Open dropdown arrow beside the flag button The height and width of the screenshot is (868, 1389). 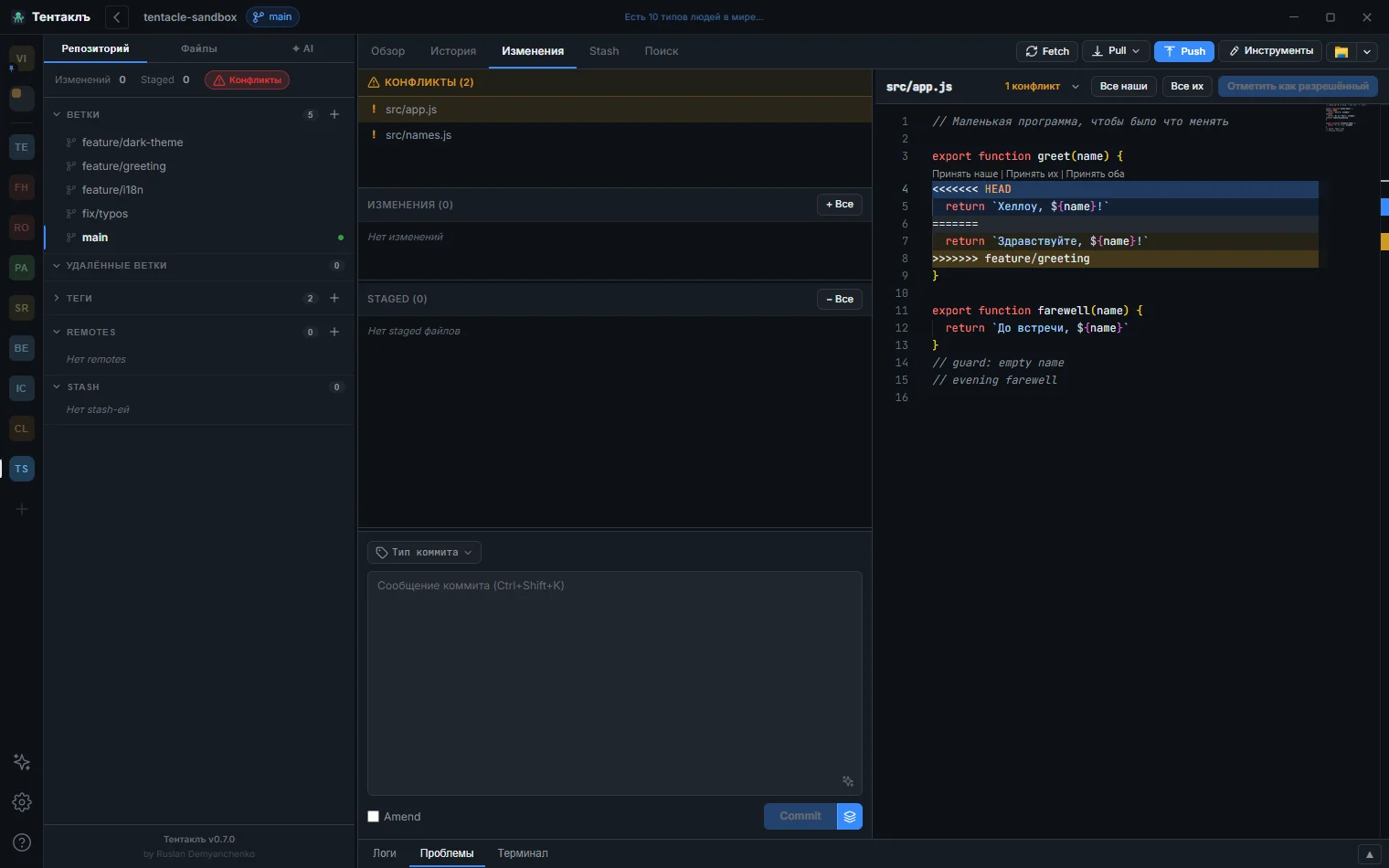point(1367,51)
